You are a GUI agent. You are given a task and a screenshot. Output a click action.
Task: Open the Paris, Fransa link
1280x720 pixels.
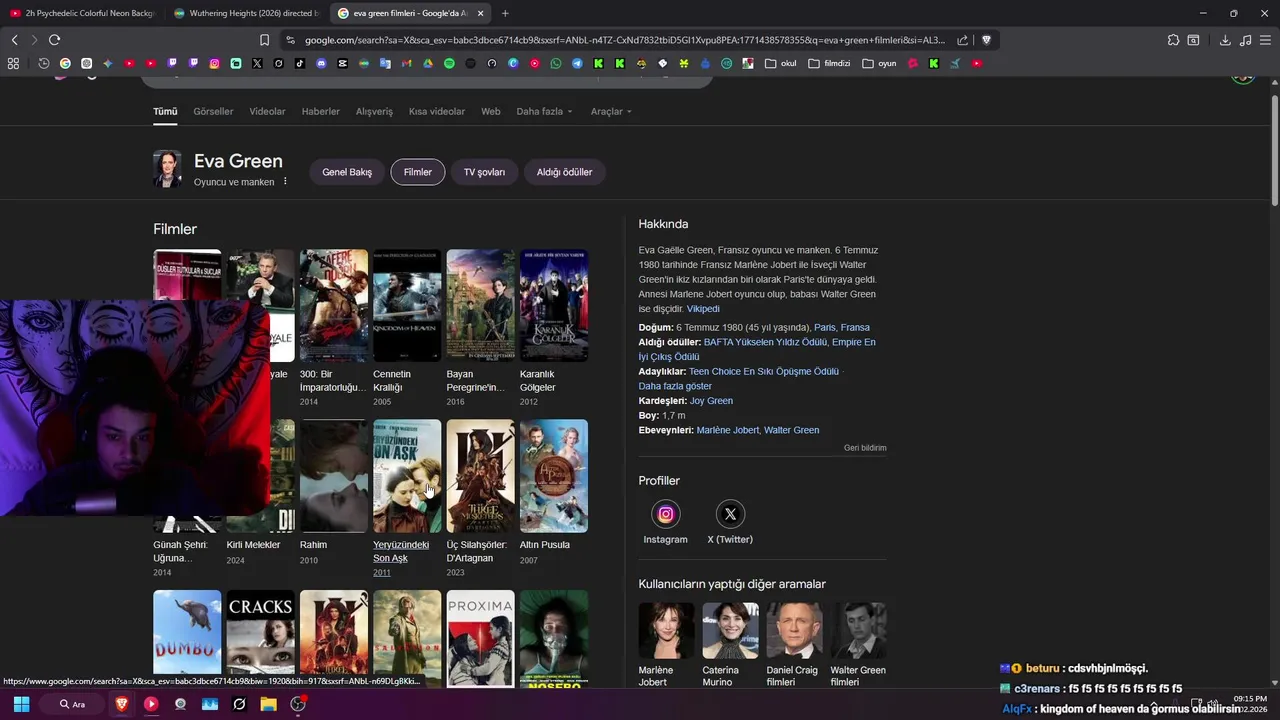(842, 327)
